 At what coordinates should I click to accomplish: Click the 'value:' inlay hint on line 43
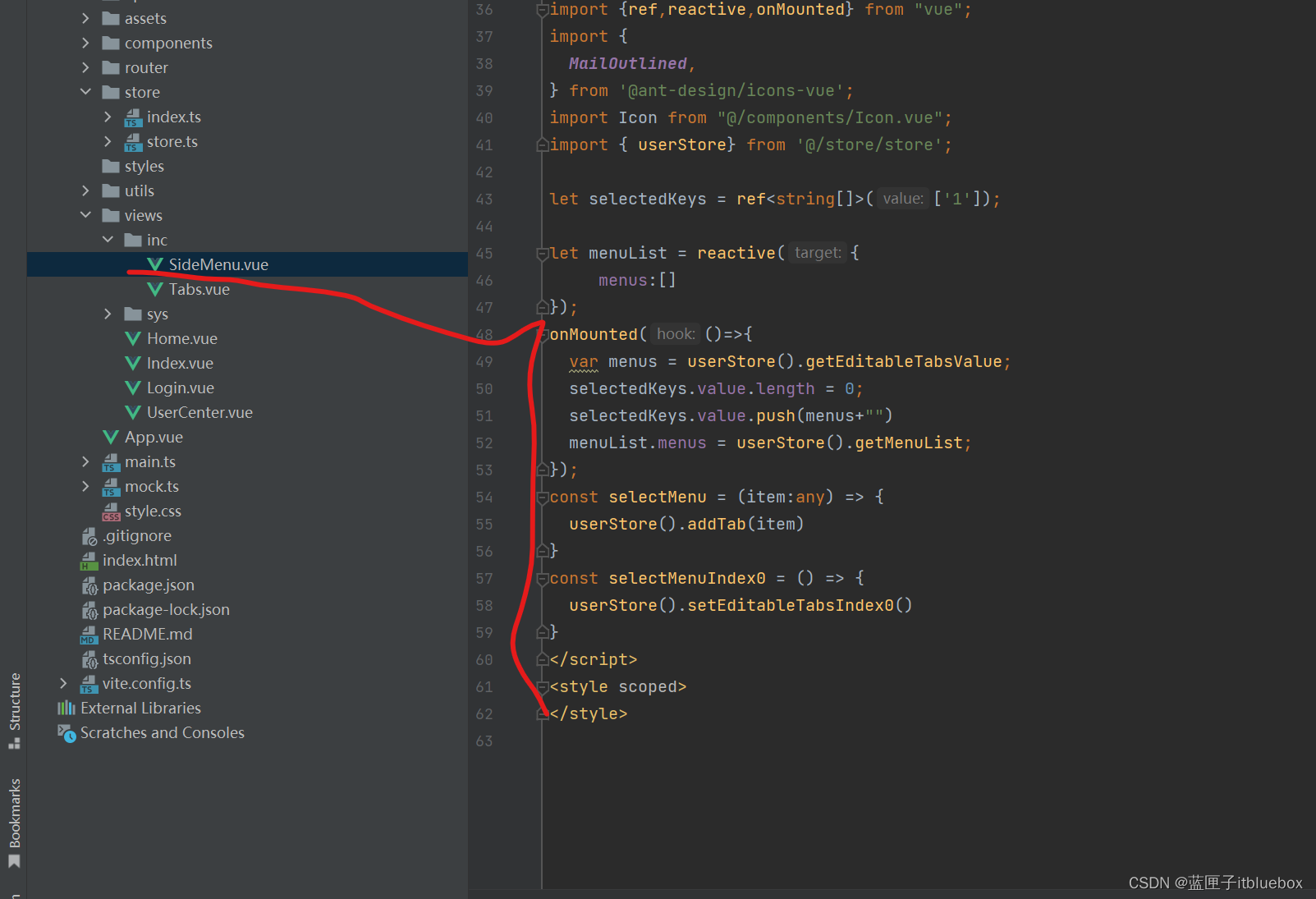click(x=903, y=199)
